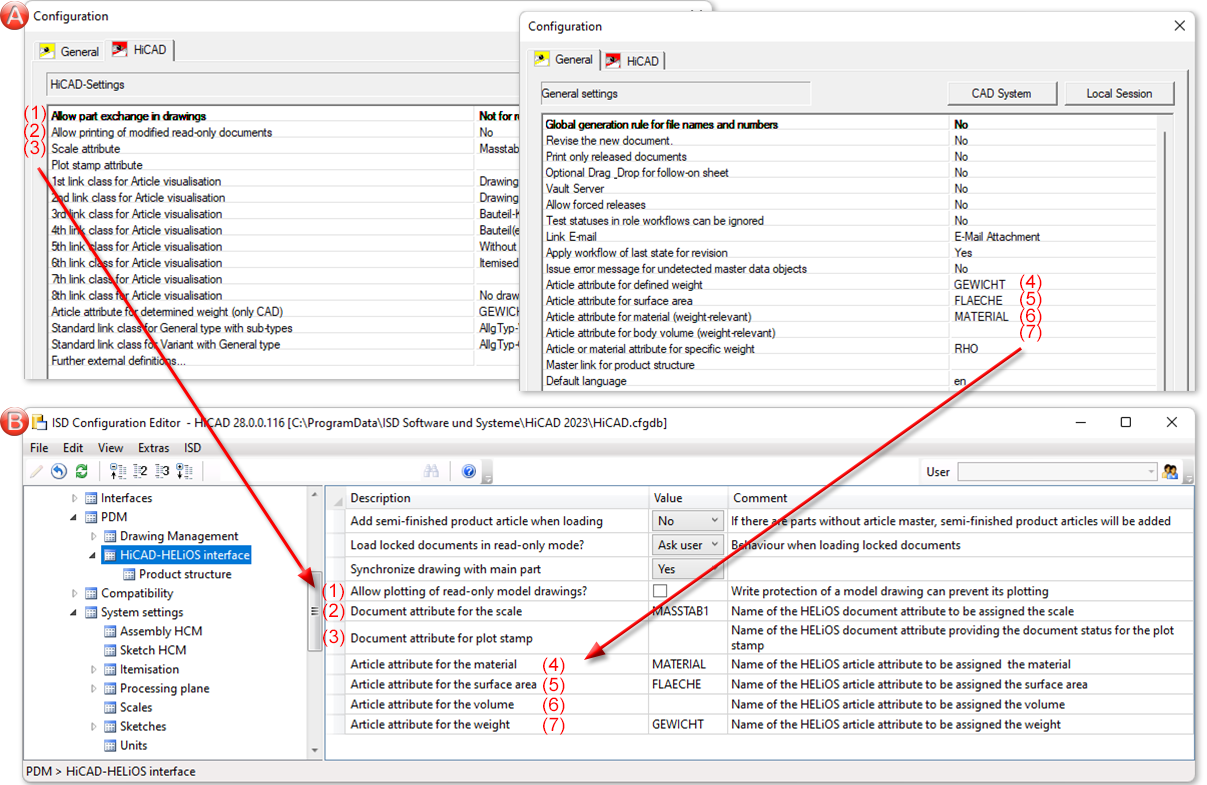Open help via the blue question mark icon
This screenshot has width=1207, height=785.
(469, 471)
